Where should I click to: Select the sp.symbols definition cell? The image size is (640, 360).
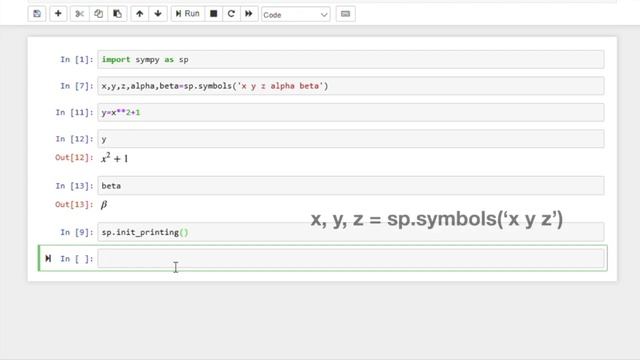351,86
